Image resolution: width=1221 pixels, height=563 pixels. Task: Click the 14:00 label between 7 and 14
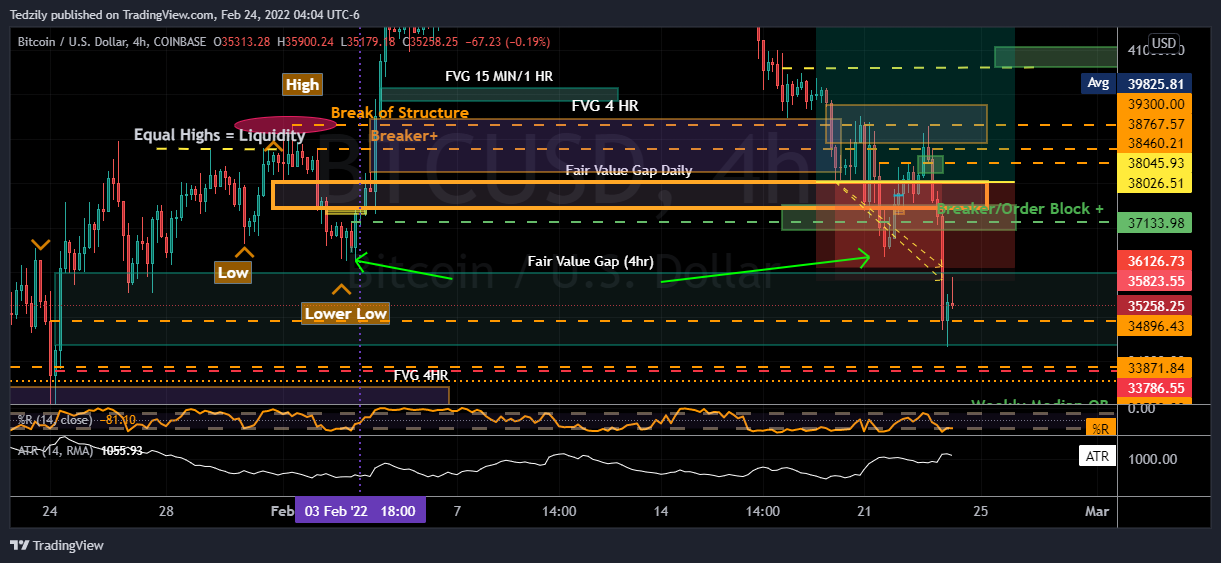[559, 511]
